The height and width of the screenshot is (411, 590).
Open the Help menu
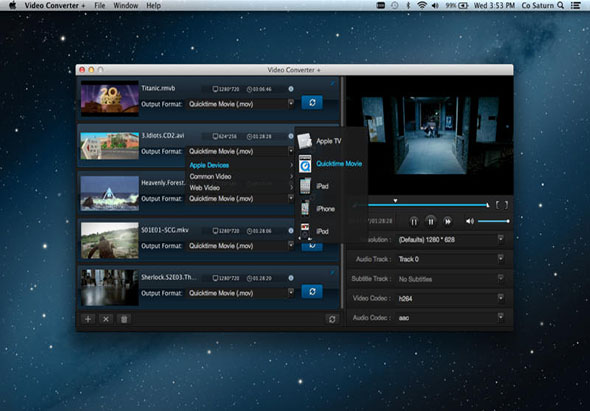tap(154, 5)
